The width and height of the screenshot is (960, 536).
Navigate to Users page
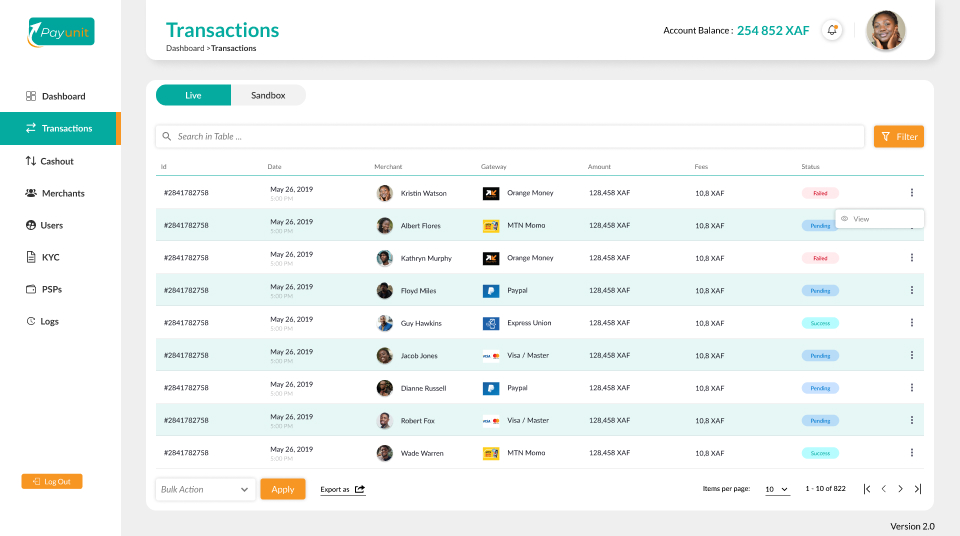pyautogui.click(x=51, y=225)
